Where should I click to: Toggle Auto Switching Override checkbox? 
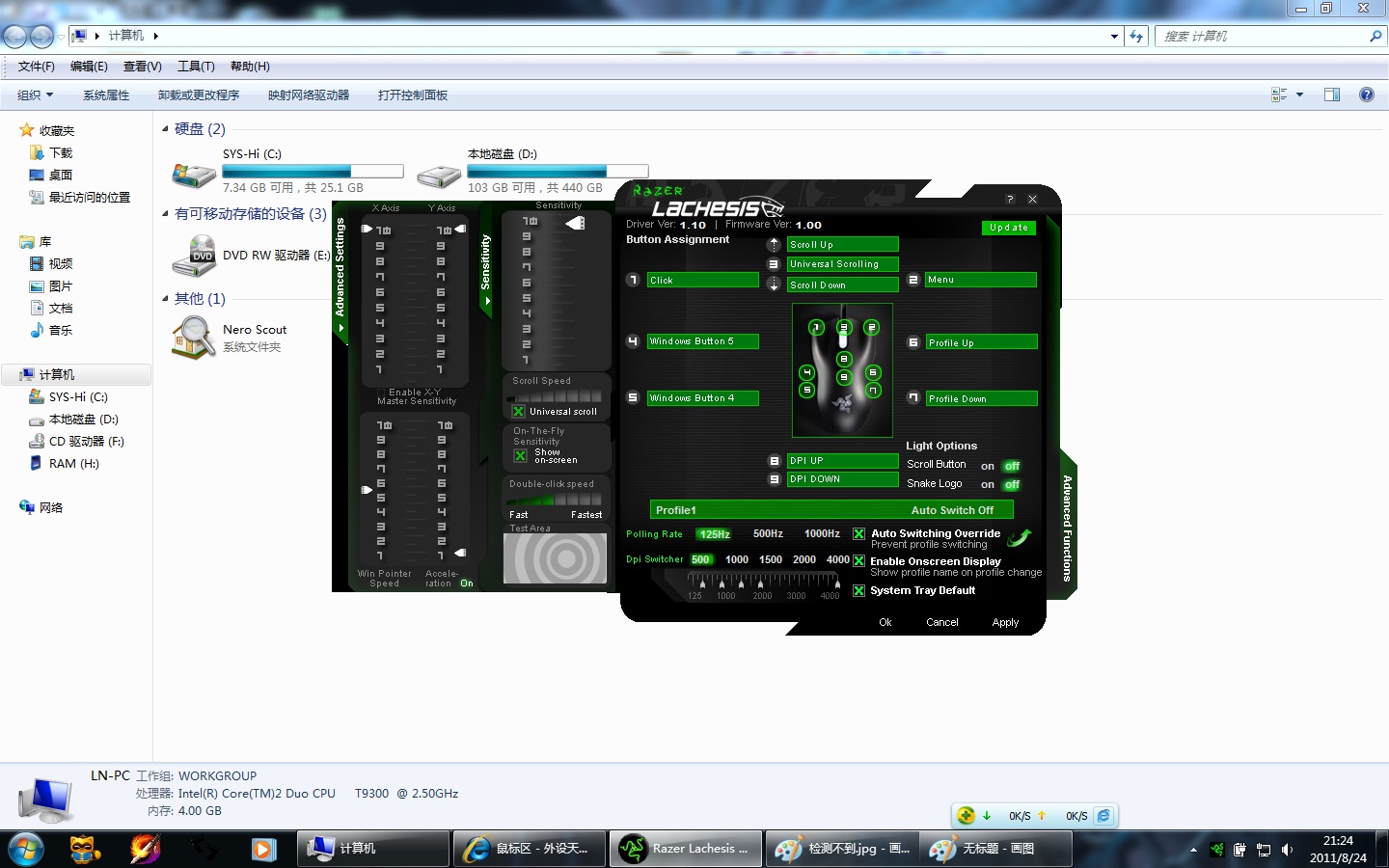click(x=858, y=533)
